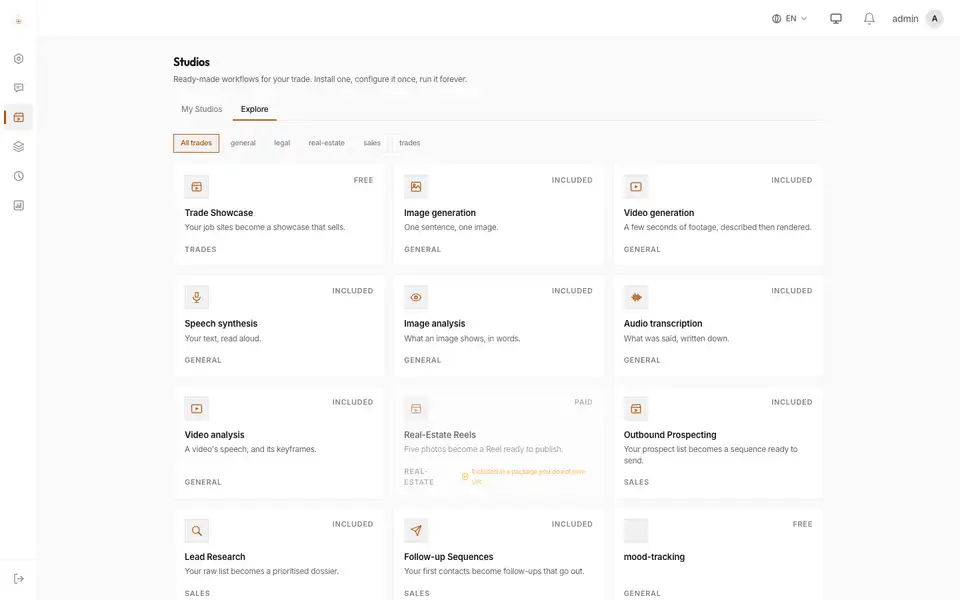Click the PAID badge on Real-Estate Reels
This screenshot has width=960, height=600.
[x=583, y=402]
